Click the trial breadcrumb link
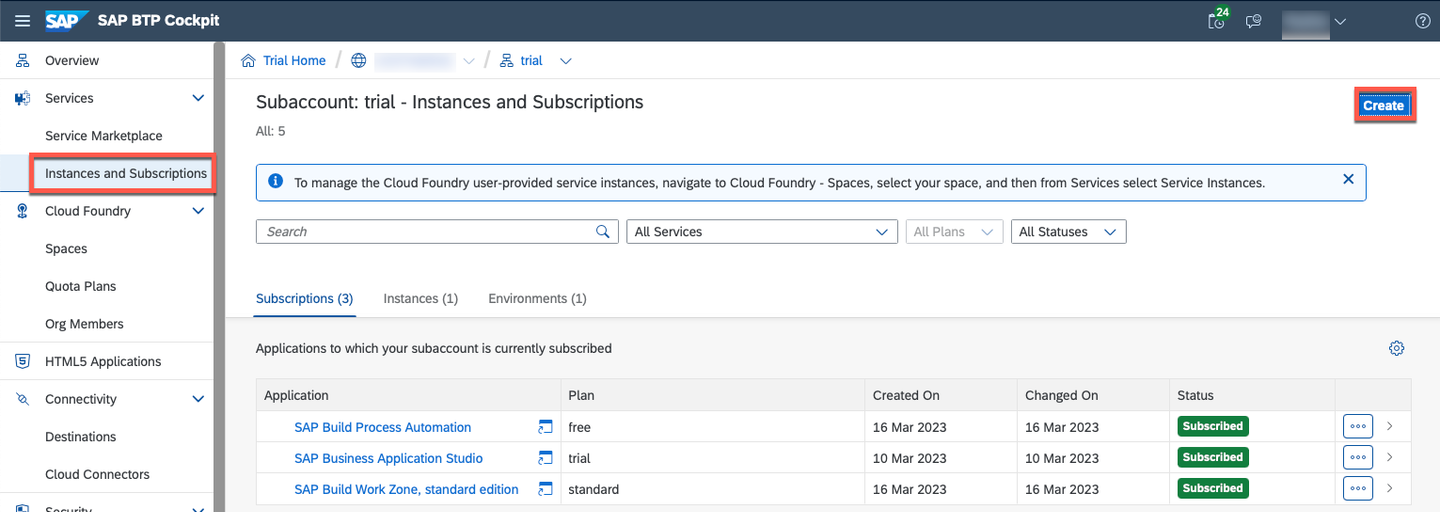The image size is (1440, 512). (x=532, y=61)
